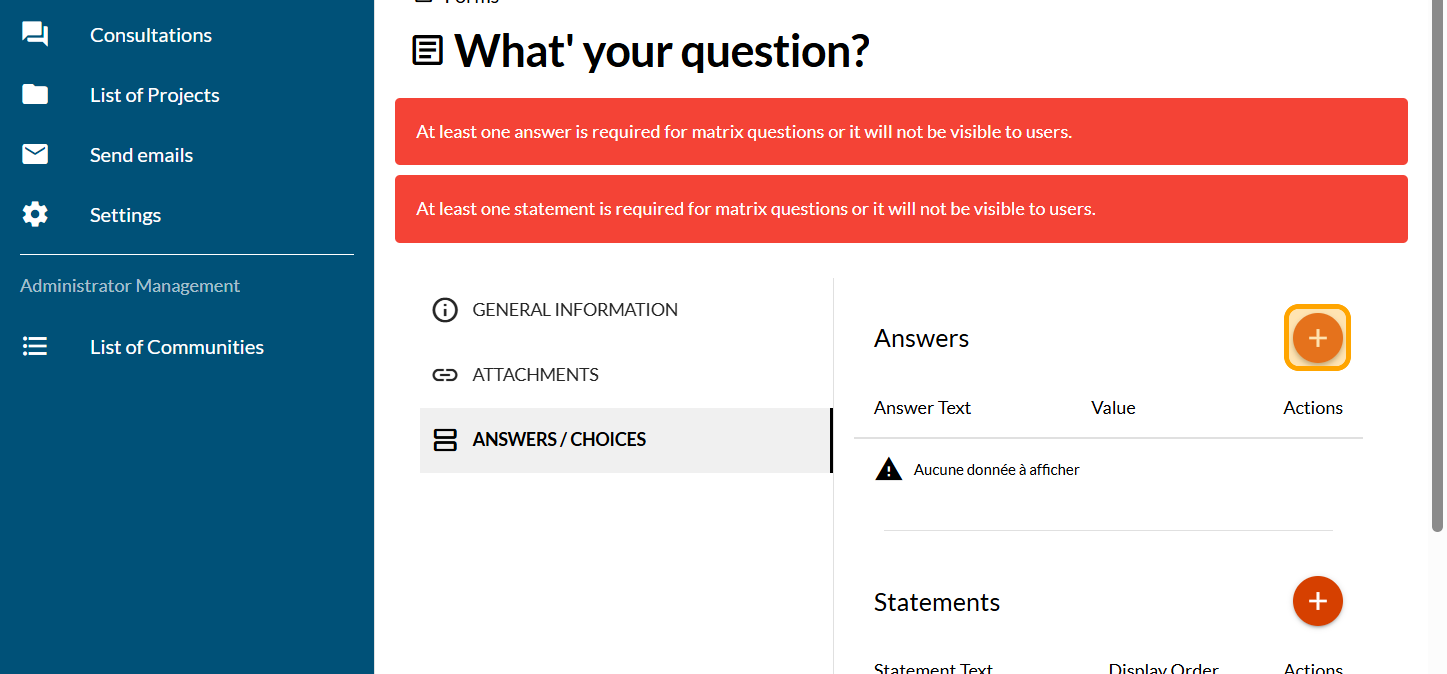Click the Answer Text column header

pos(922,408)
